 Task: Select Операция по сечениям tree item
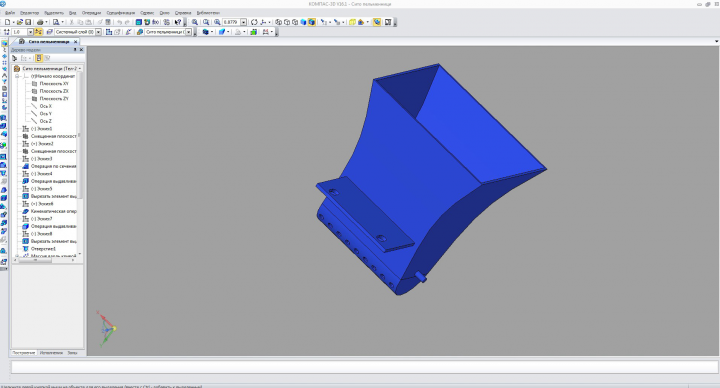(53, 166)
